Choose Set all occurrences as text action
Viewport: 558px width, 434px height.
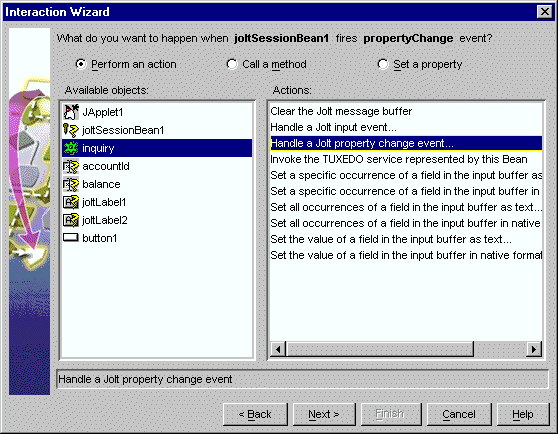pyautogui.click(x=406, y=207)
